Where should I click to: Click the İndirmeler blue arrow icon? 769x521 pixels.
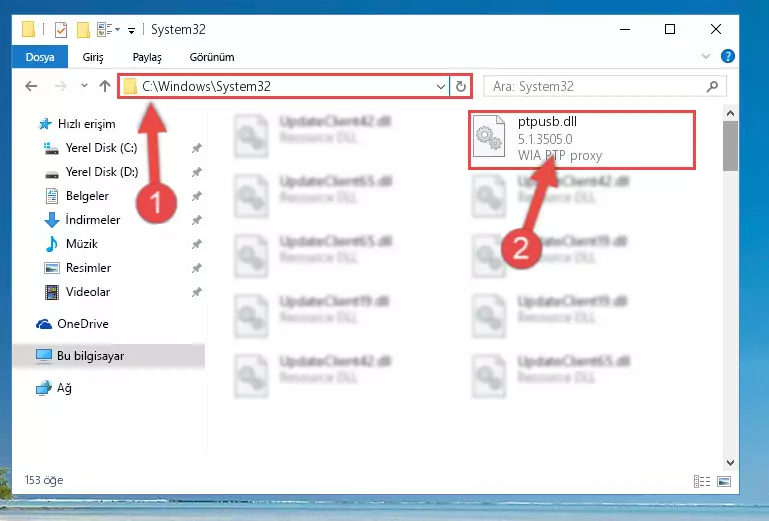point(51,220)
